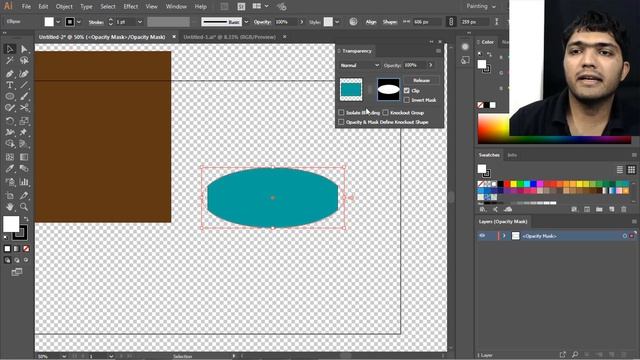Screen dimensions: 640x360
Task: Open the Effect menu
Action: tap(131, 7)
